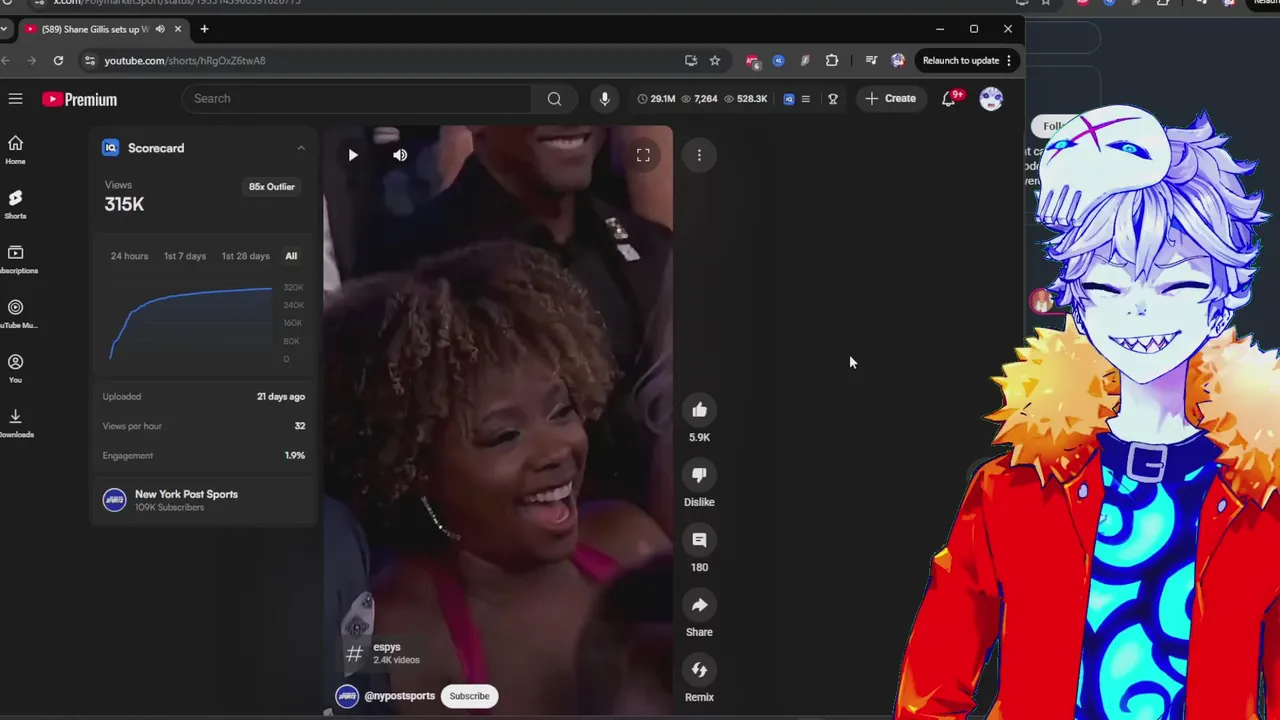
Task: Click the trophy icon in the toolbar
Action: 832,99
